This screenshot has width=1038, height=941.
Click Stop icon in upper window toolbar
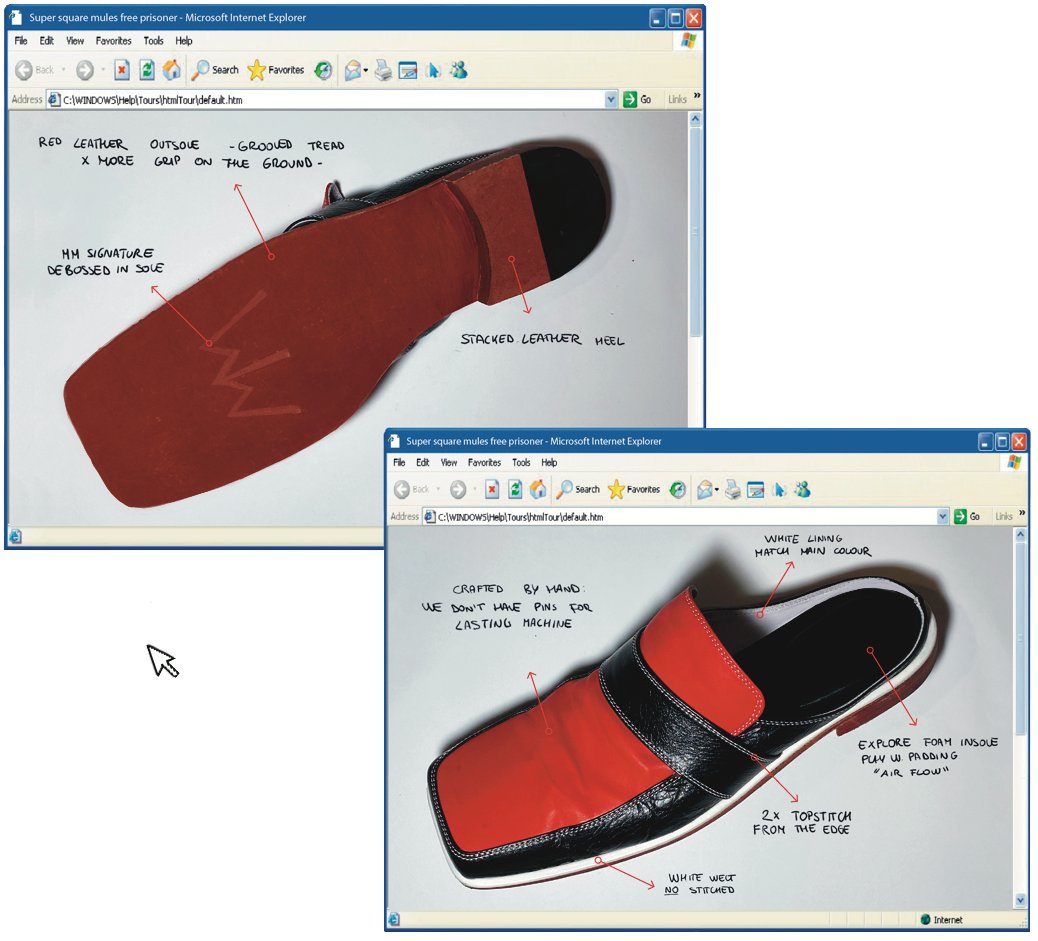tap(122, 70)
